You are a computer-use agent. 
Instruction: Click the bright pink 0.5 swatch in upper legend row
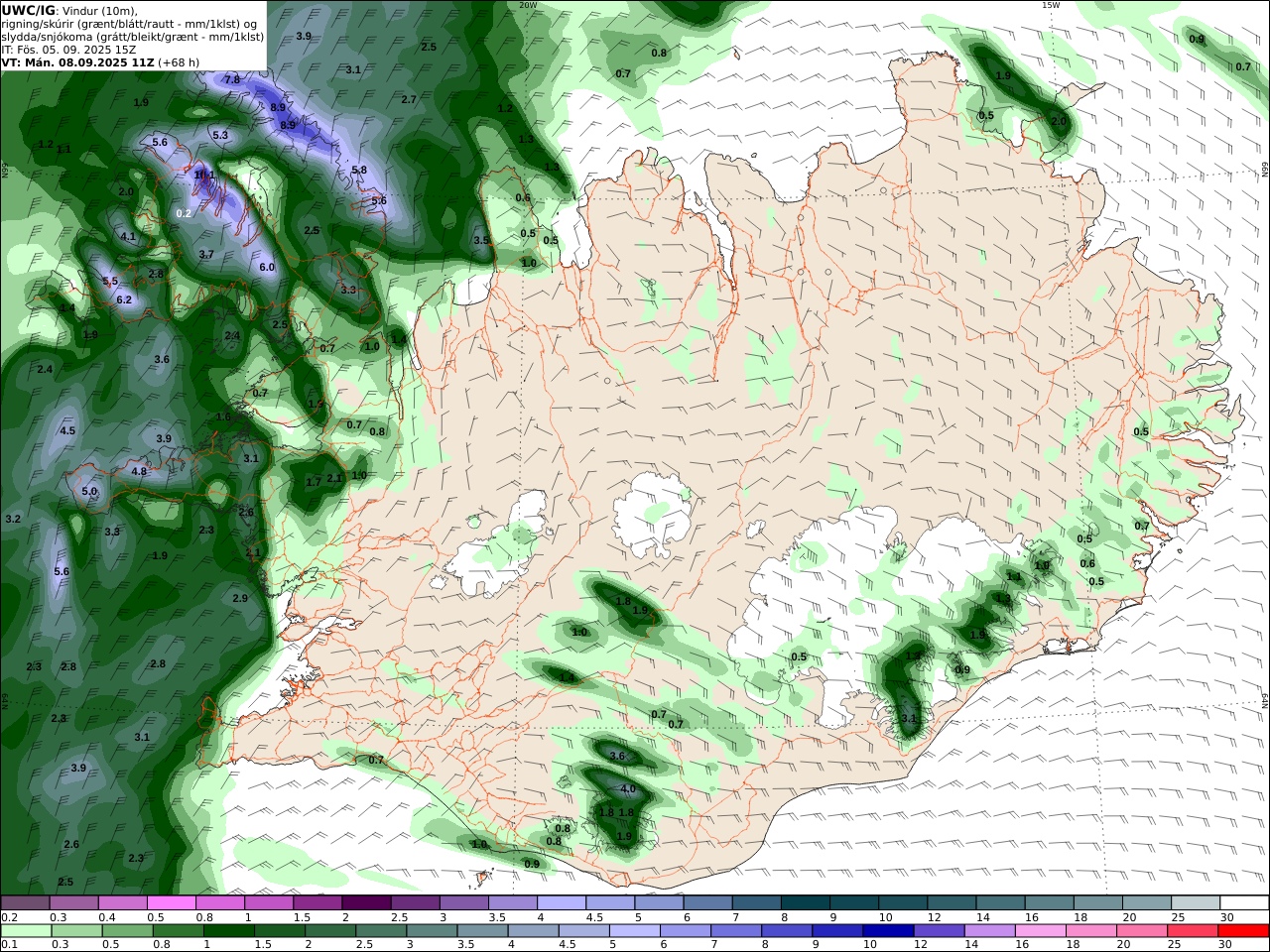pyautogui.click(x=172, y=903)
